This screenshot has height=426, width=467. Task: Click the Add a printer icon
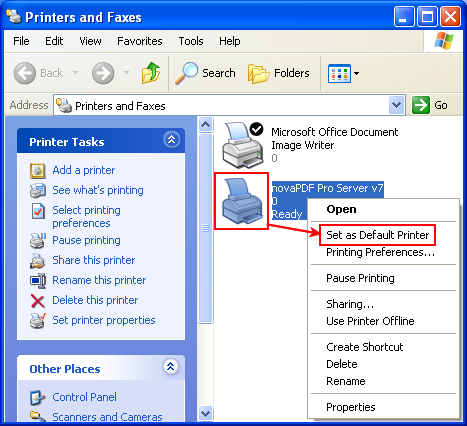37,171
